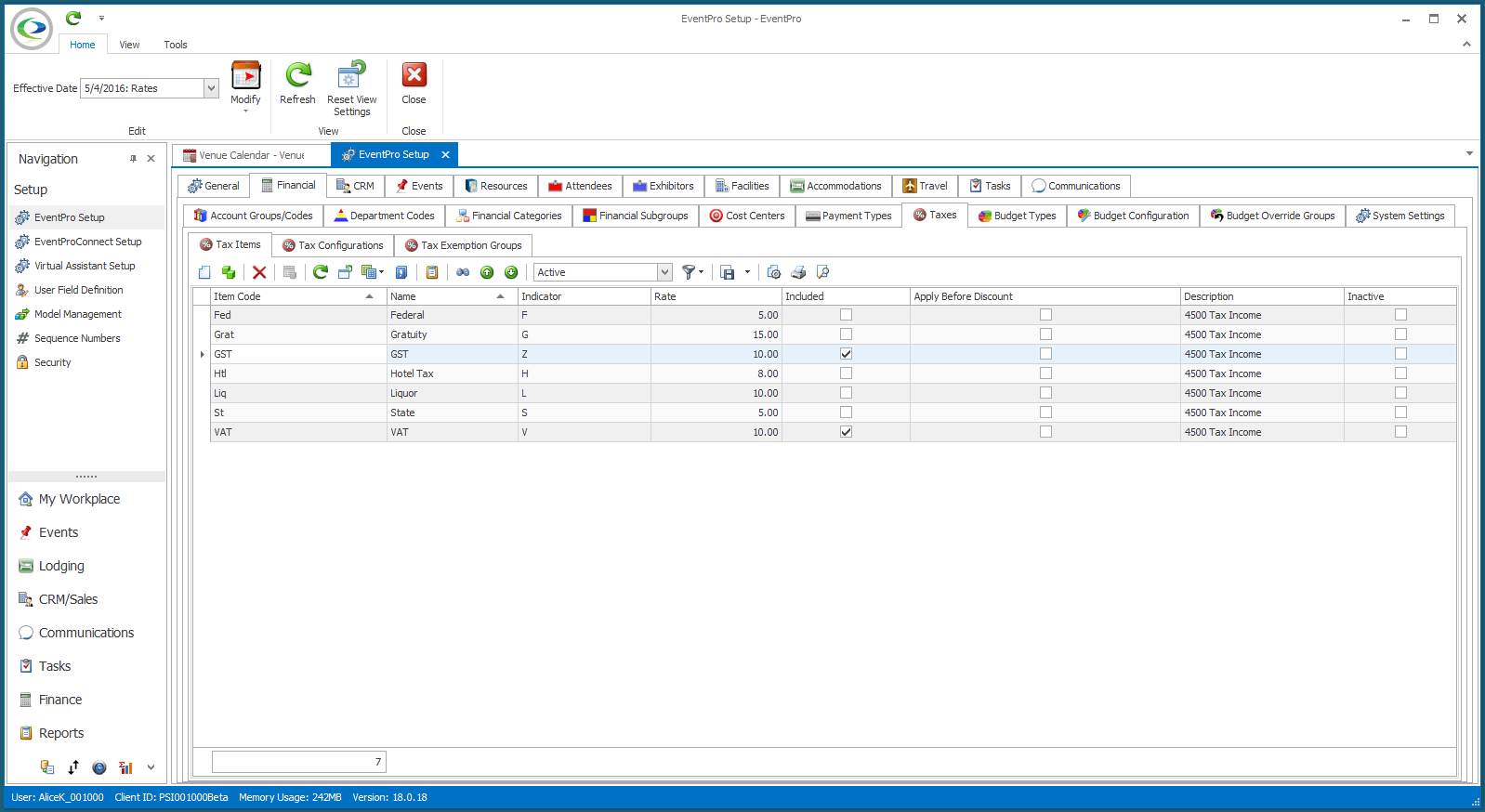Click quick access refresh icon in title bar

pos(73,18)
